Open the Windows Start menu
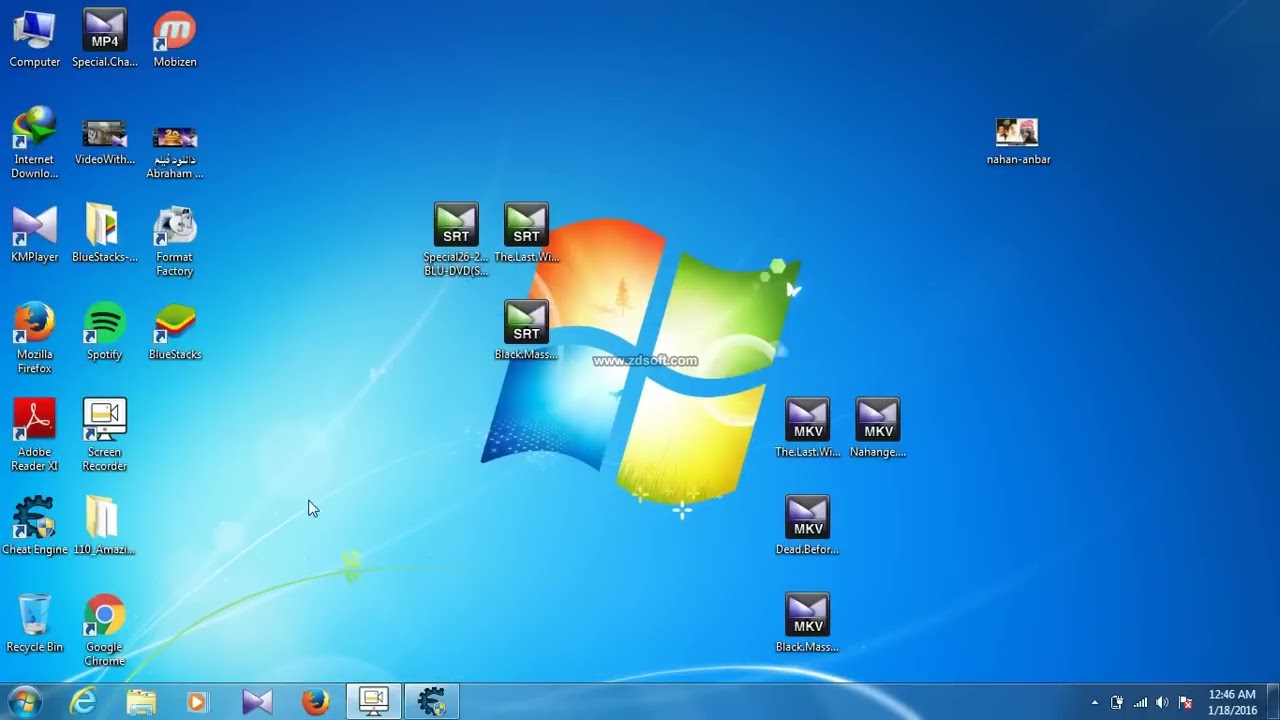Screen dimensions: 1280x720 pos(24,702)
